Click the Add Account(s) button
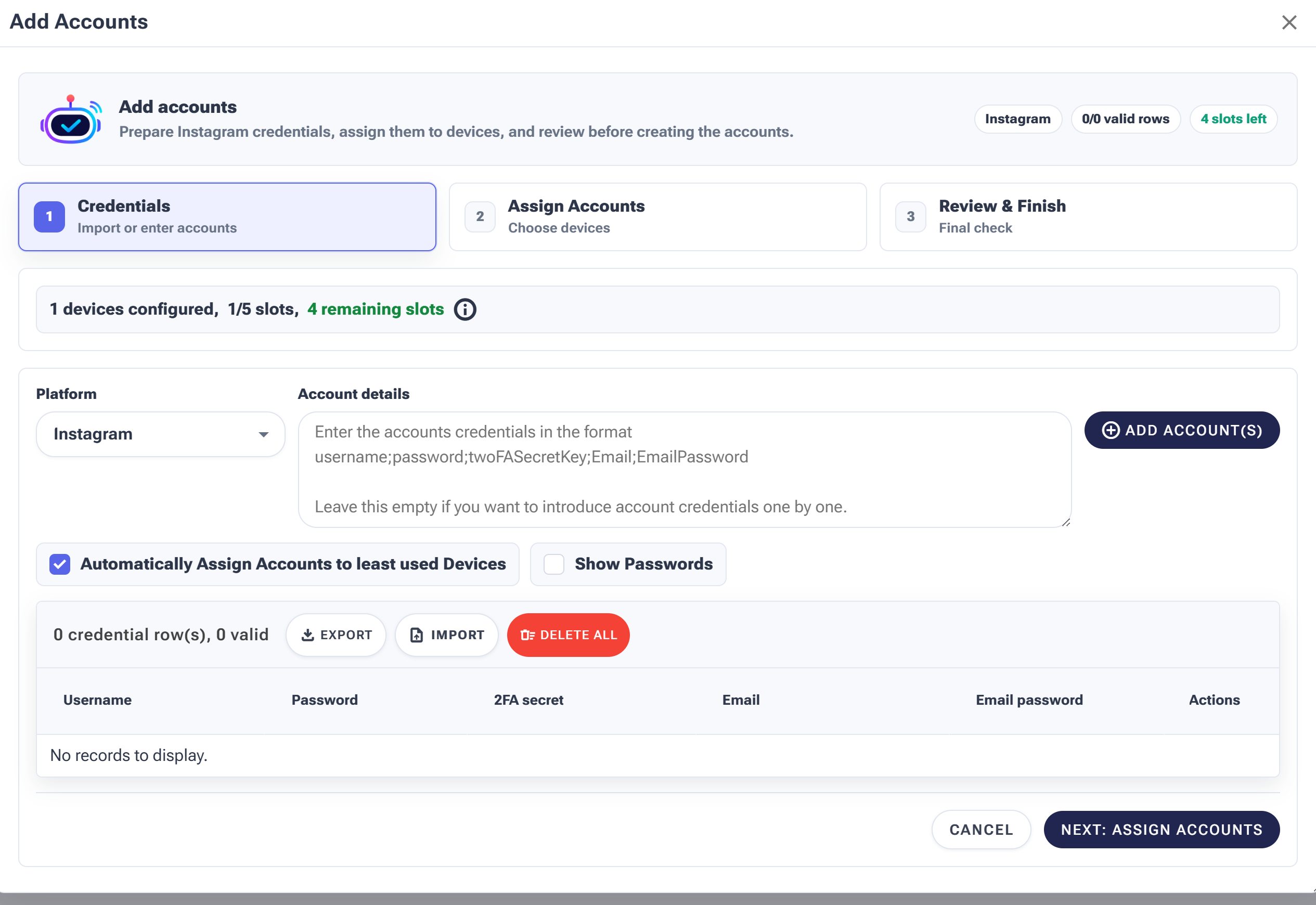This screenshot has height=905, width=1316. [1182, 430]
